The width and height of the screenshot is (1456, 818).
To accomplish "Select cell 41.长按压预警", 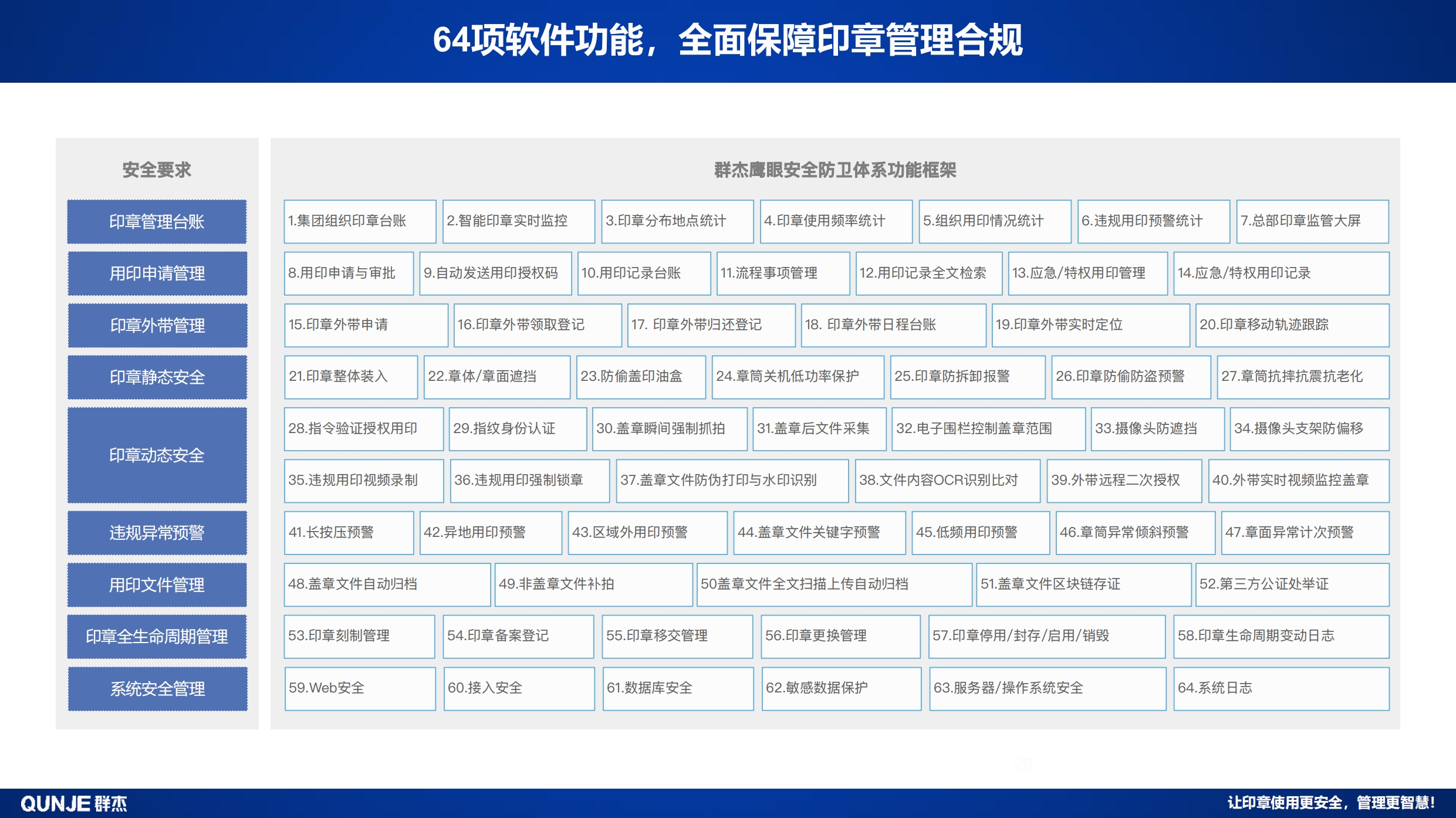I will 349,533.
